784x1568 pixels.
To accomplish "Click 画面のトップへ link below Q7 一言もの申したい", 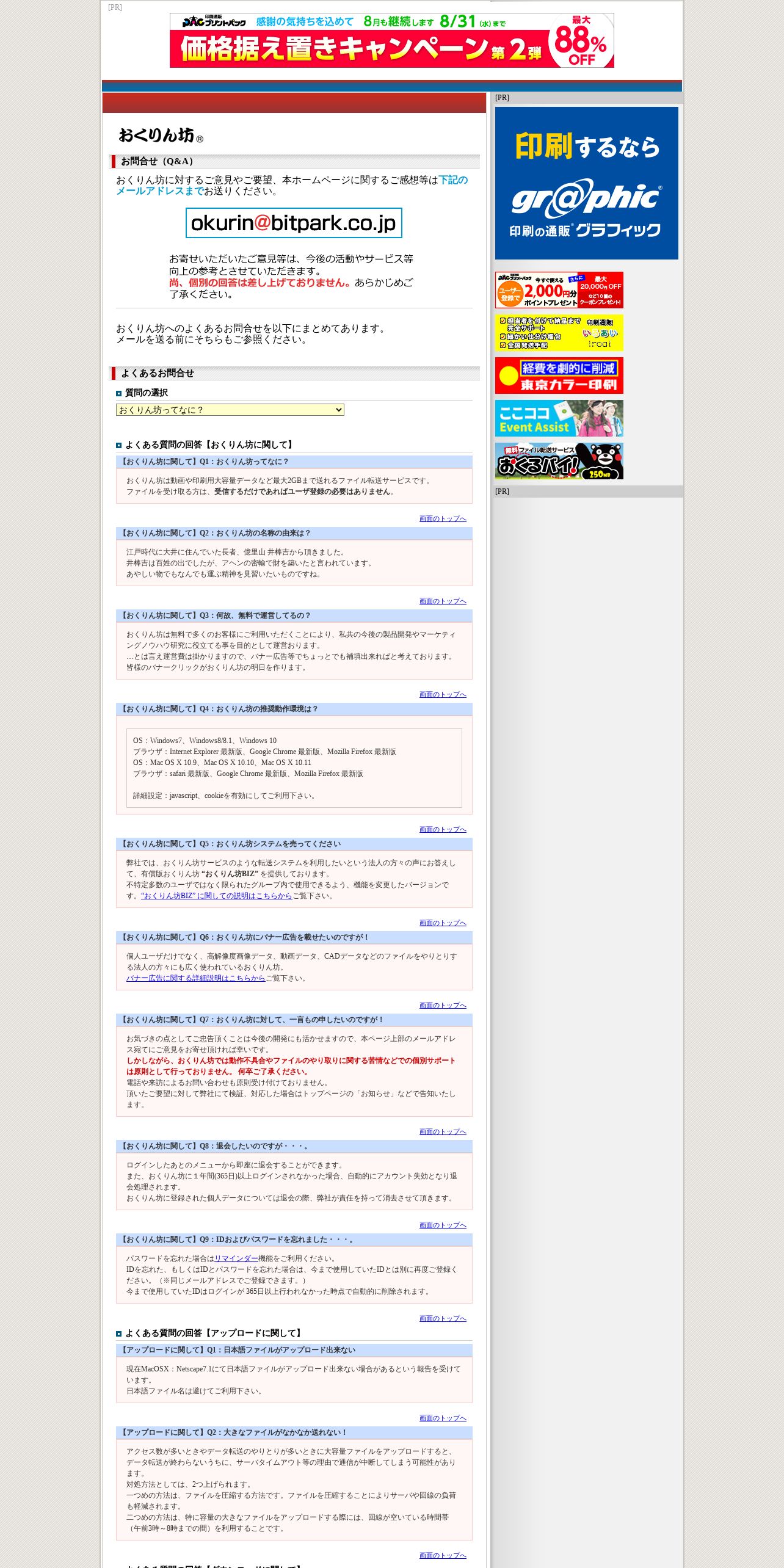I will coord(443,1132).
